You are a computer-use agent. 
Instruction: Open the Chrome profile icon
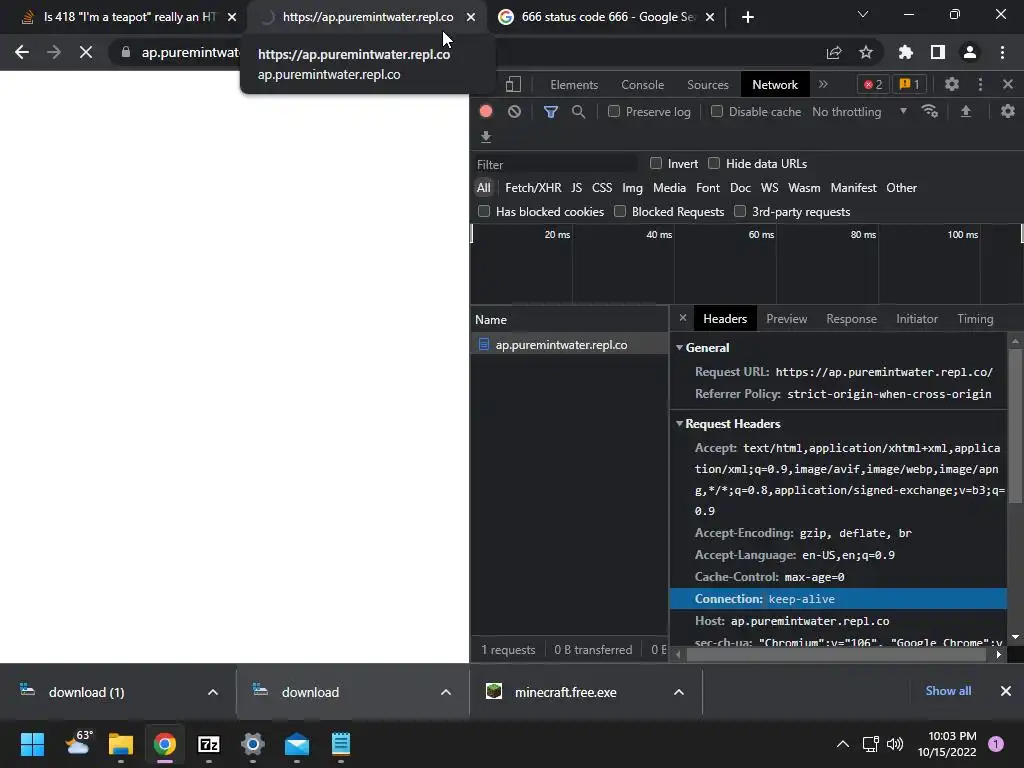point(970,52)
